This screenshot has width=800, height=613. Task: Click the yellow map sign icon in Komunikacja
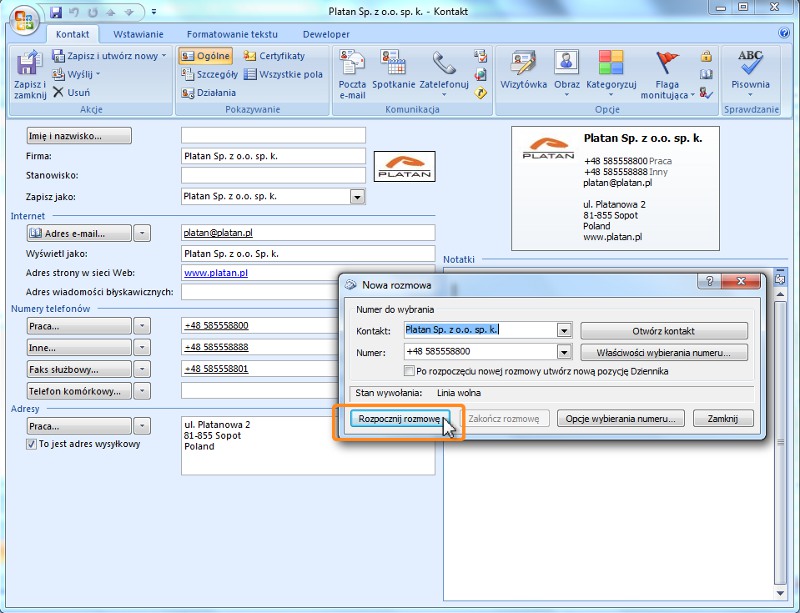[x=480, y=93]
